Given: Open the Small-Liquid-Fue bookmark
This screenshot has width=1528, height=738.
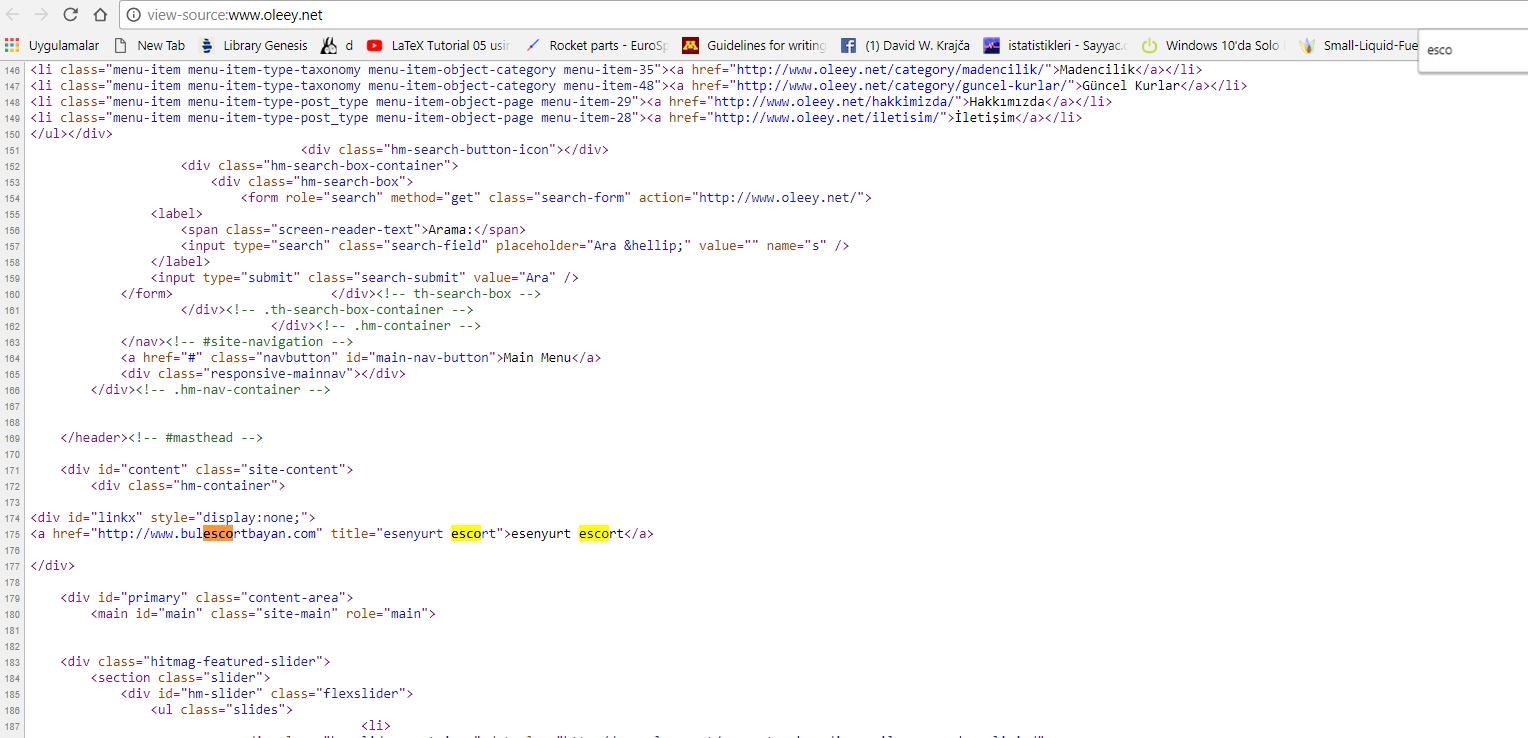Looking at the screenshot, I should (1359, 45).
